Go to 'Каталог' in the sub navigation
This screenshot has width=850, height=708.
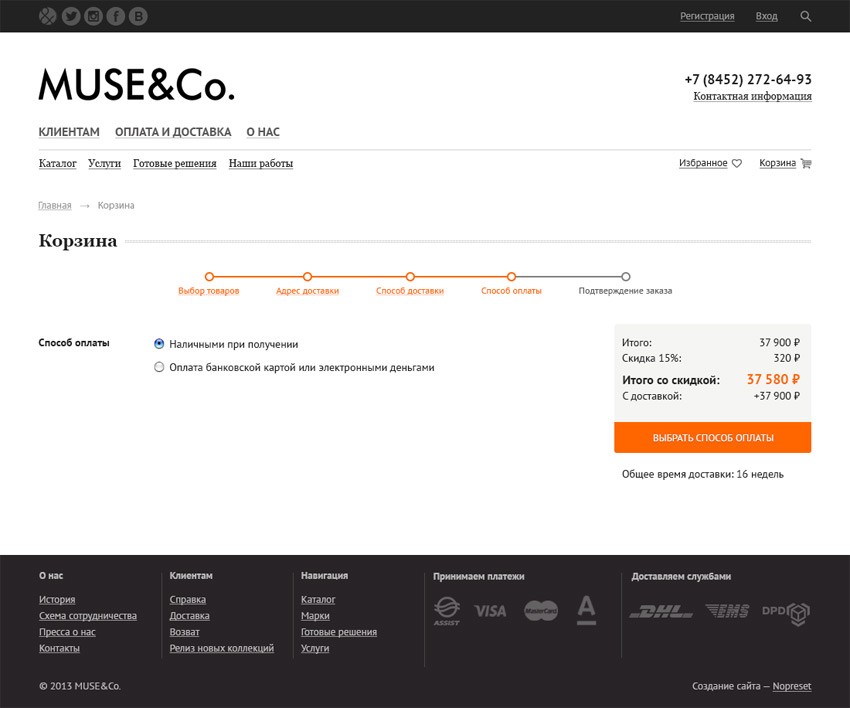[x=57, y=163]
